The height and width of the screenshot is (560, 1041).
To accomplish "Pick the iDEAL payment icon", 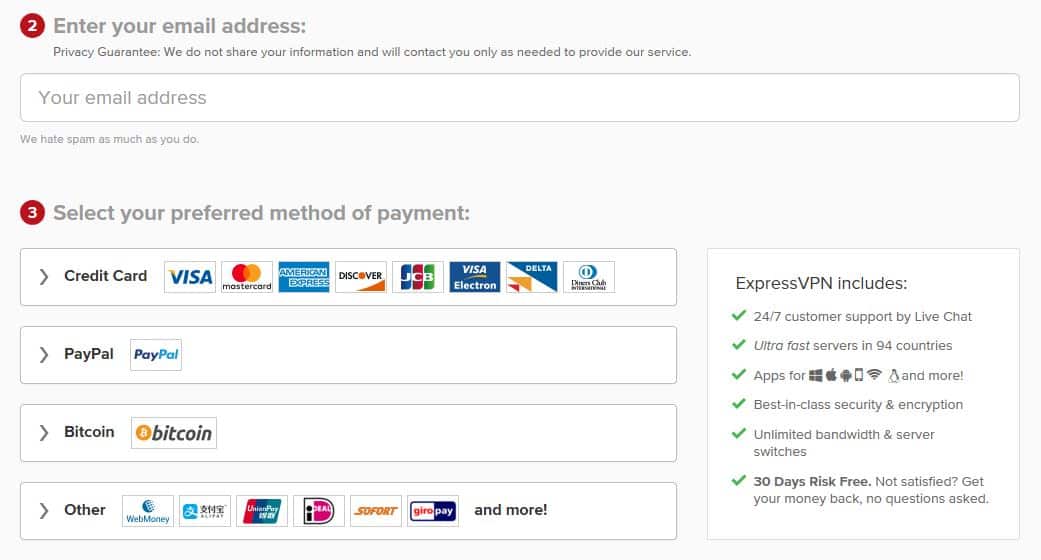I will tap(319, 511).
